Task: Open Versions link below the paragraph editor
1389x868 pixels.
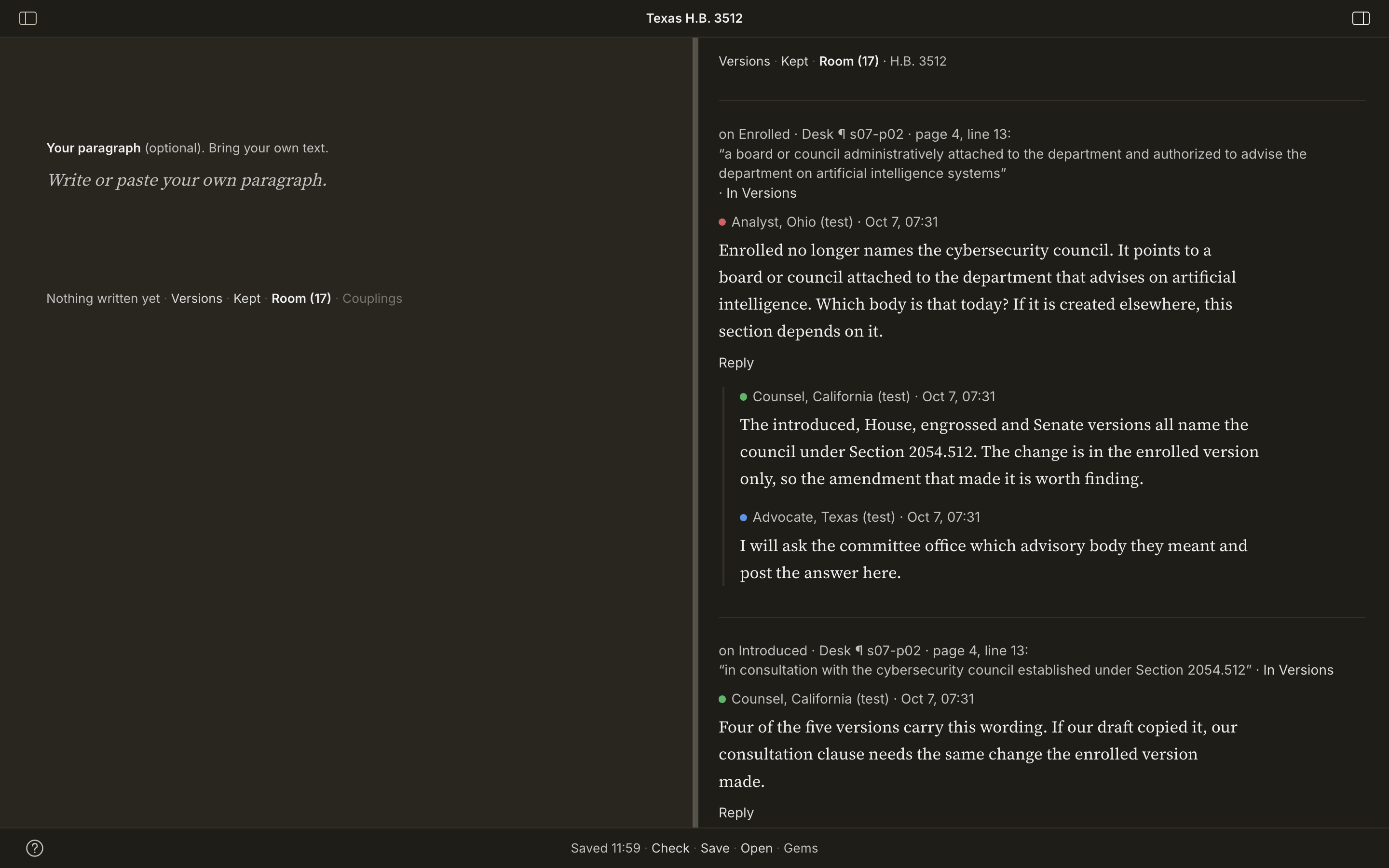Action: coord(196,298)
